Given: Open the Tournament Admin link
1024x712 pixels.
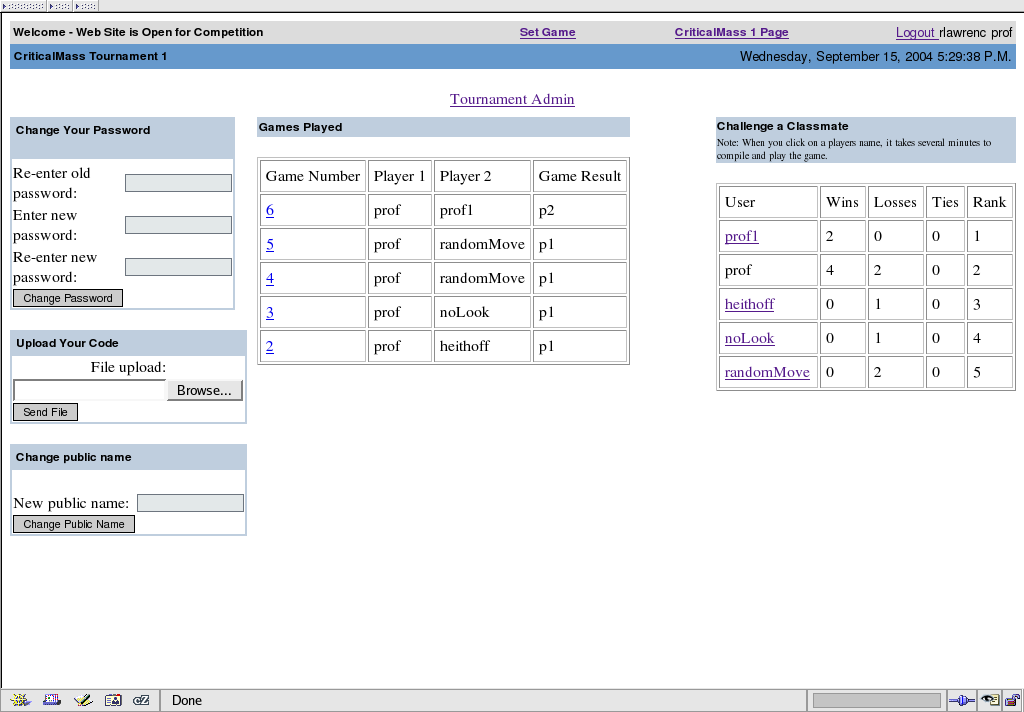Looking at the screenshot, I should [512, 99].
